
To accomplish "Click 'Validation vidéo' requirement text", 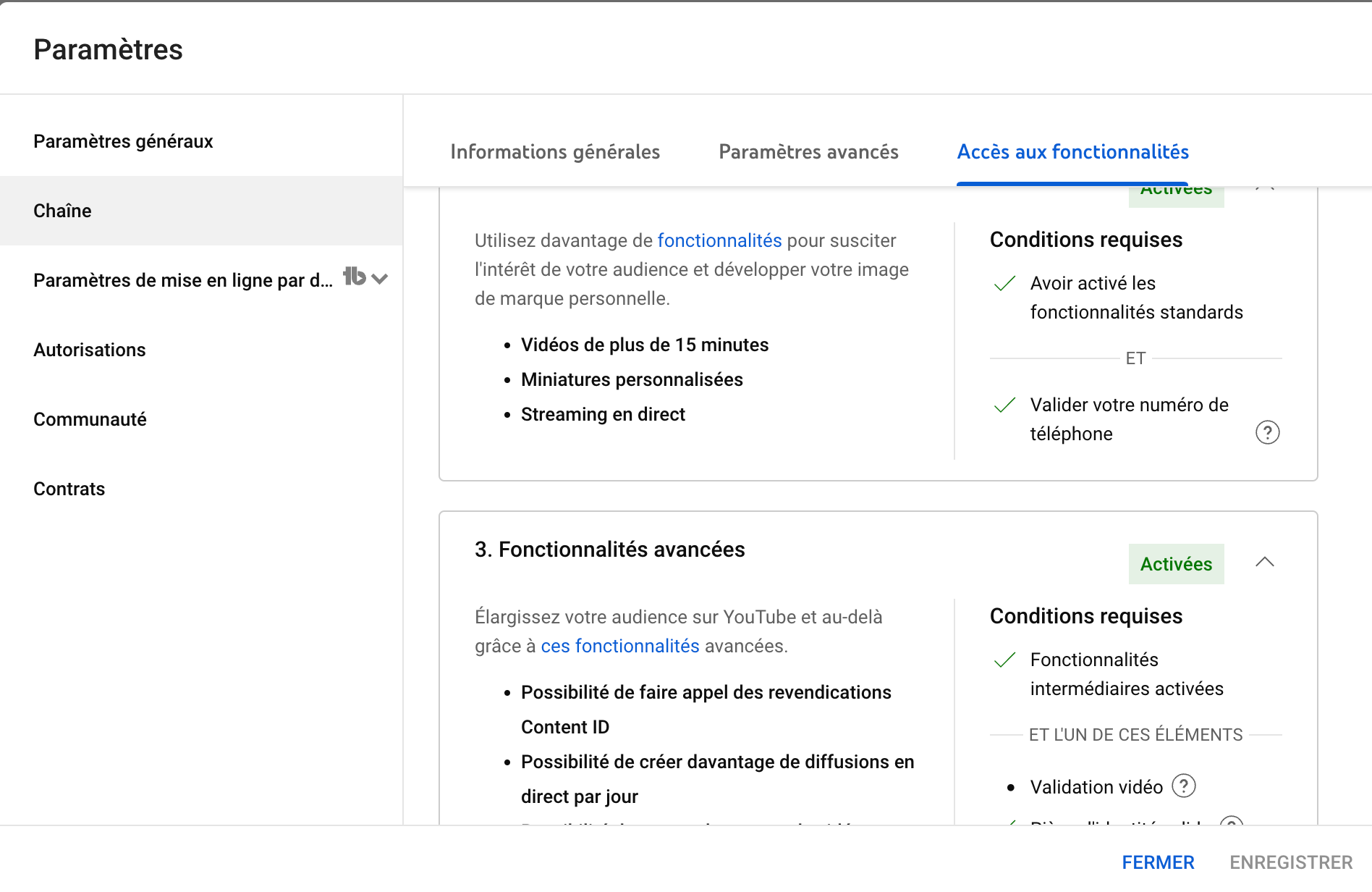I will (1096, 787).
